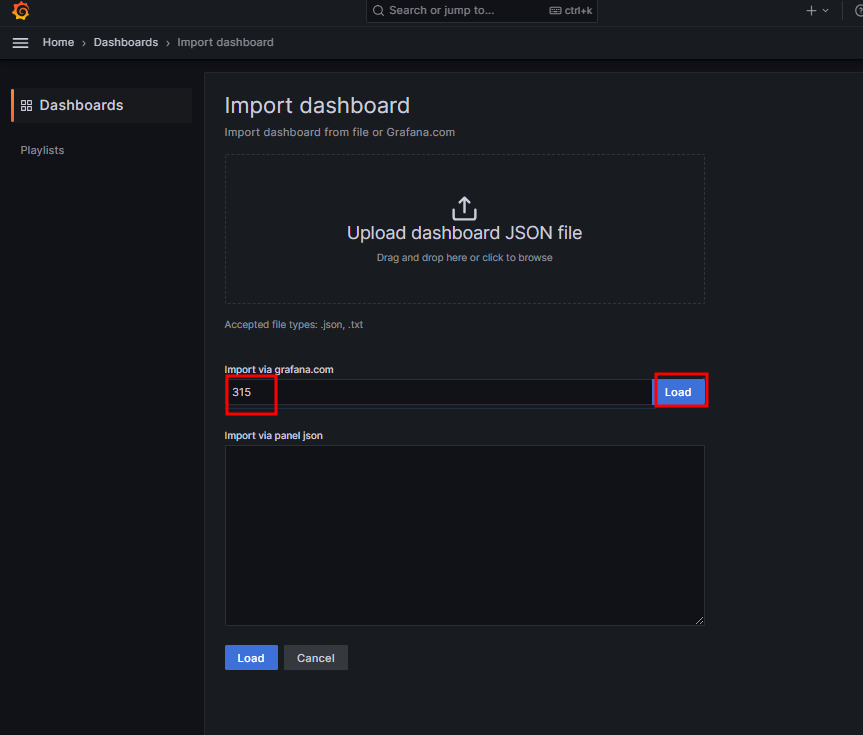Click the ctrl+k keyboard shortcut icon
The height and width of the screenshot is (735, 863).
tap(555, 10)
